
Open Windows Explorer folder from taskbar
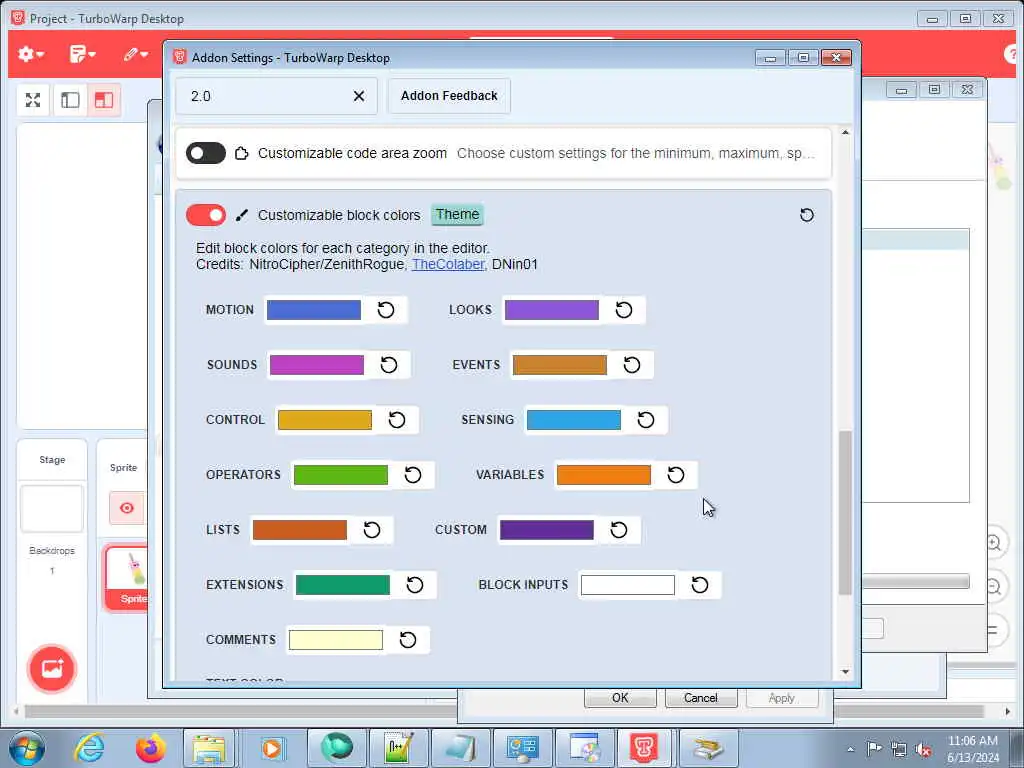(x=209, y=748)
